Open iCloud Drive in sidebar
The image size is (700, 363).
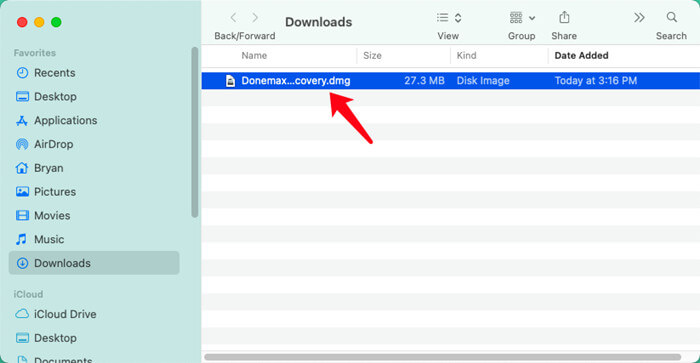click(x=65, y=314)
